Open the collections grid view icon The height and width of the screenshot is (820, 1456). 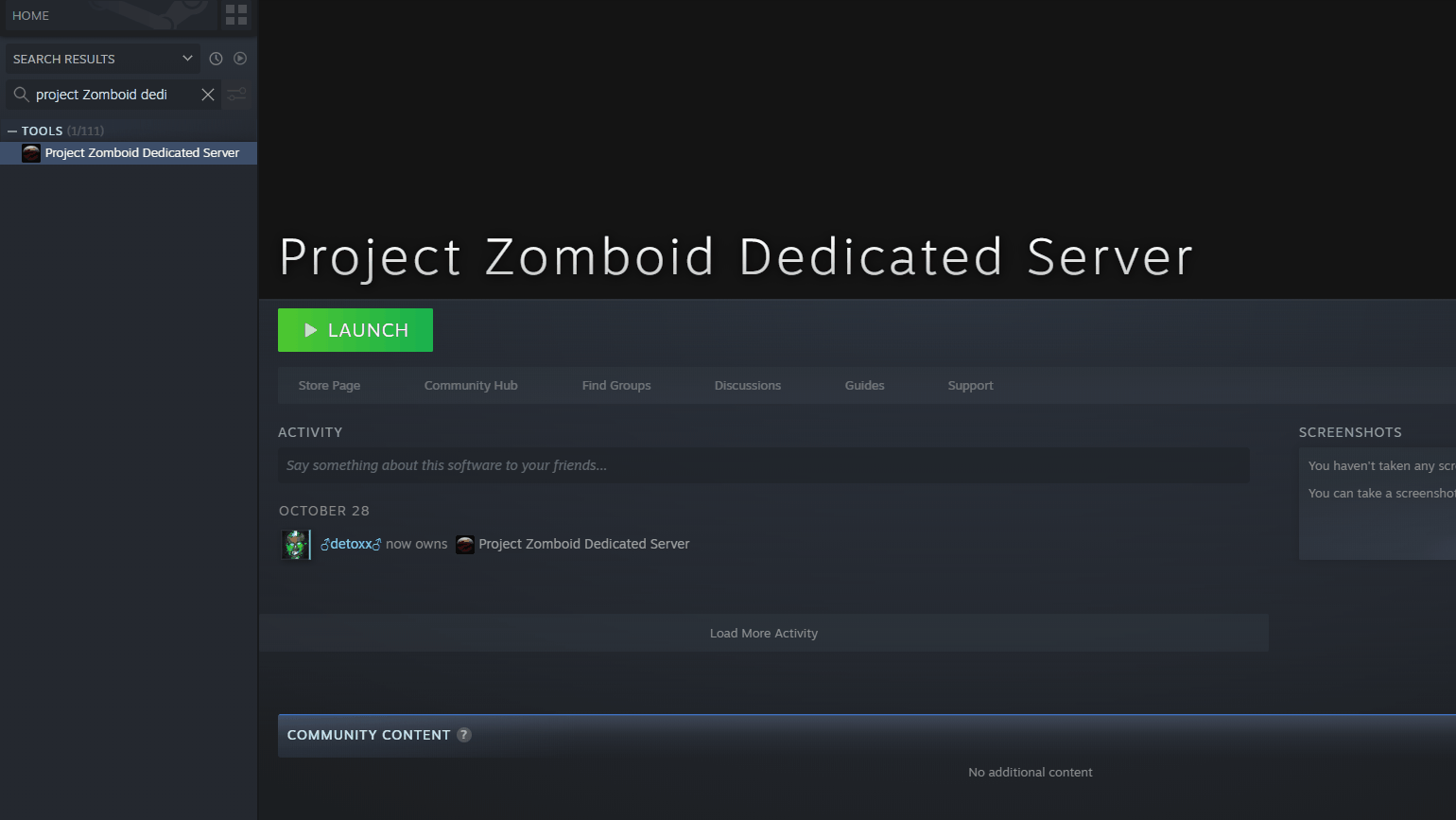pyautogui.click(x=236, y=14)
